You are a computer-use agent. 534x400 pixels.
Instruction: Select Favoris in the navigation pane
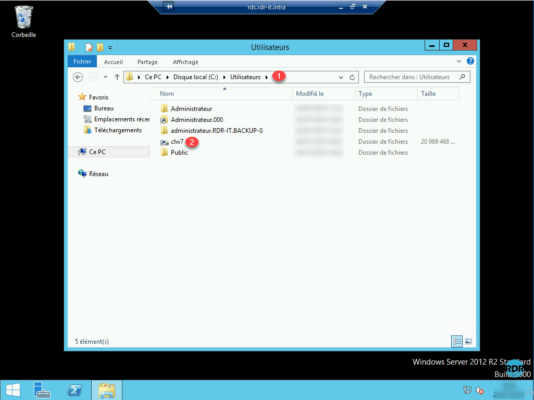point(98,97)
